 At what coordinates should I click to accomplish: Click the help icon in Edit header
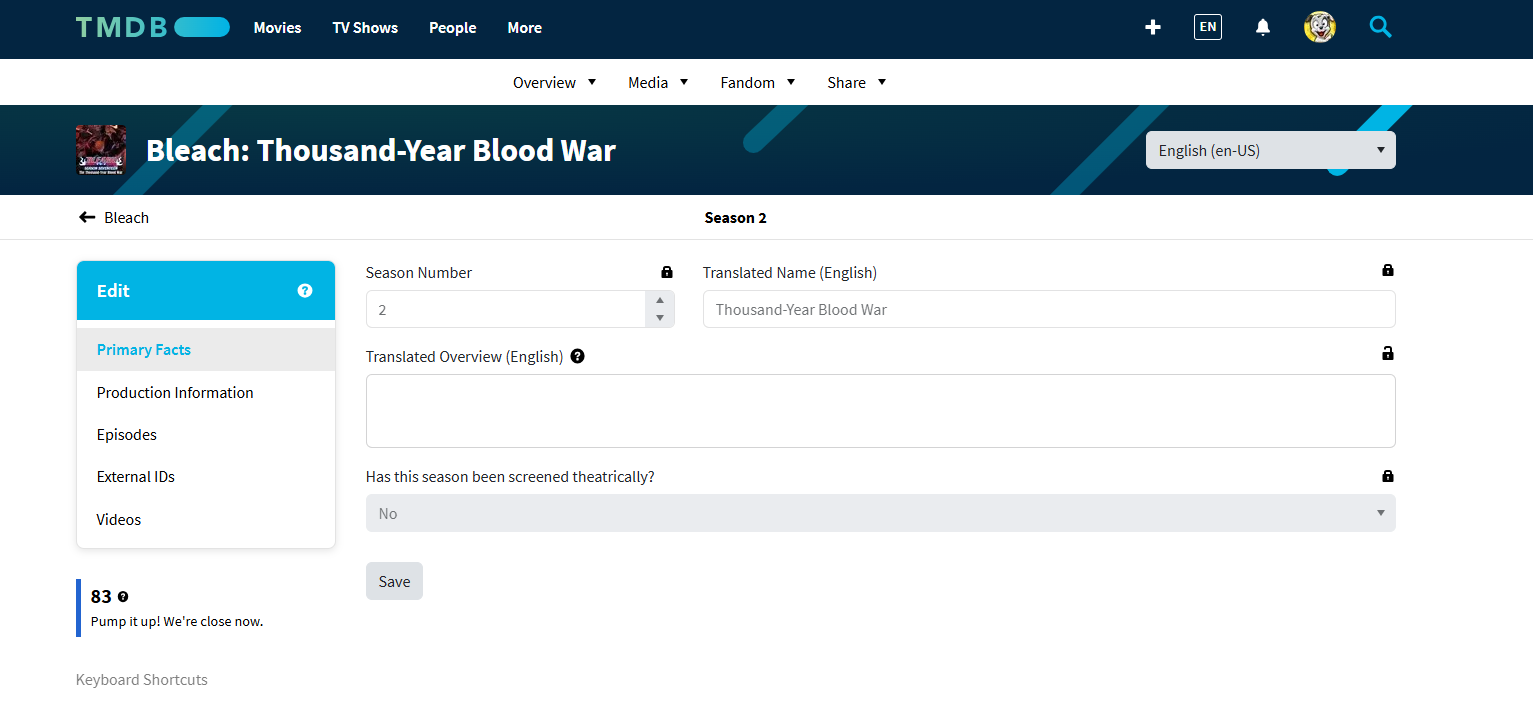305,291
